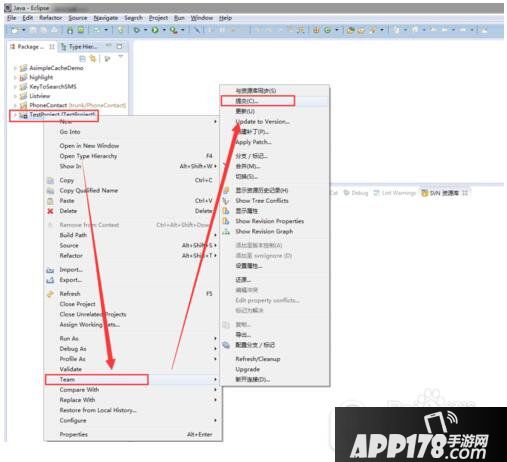This screenshot has height=462, width=507.
Task: Choose Import... in context menu
Action: pyautogui.click(x=71, y=270)
